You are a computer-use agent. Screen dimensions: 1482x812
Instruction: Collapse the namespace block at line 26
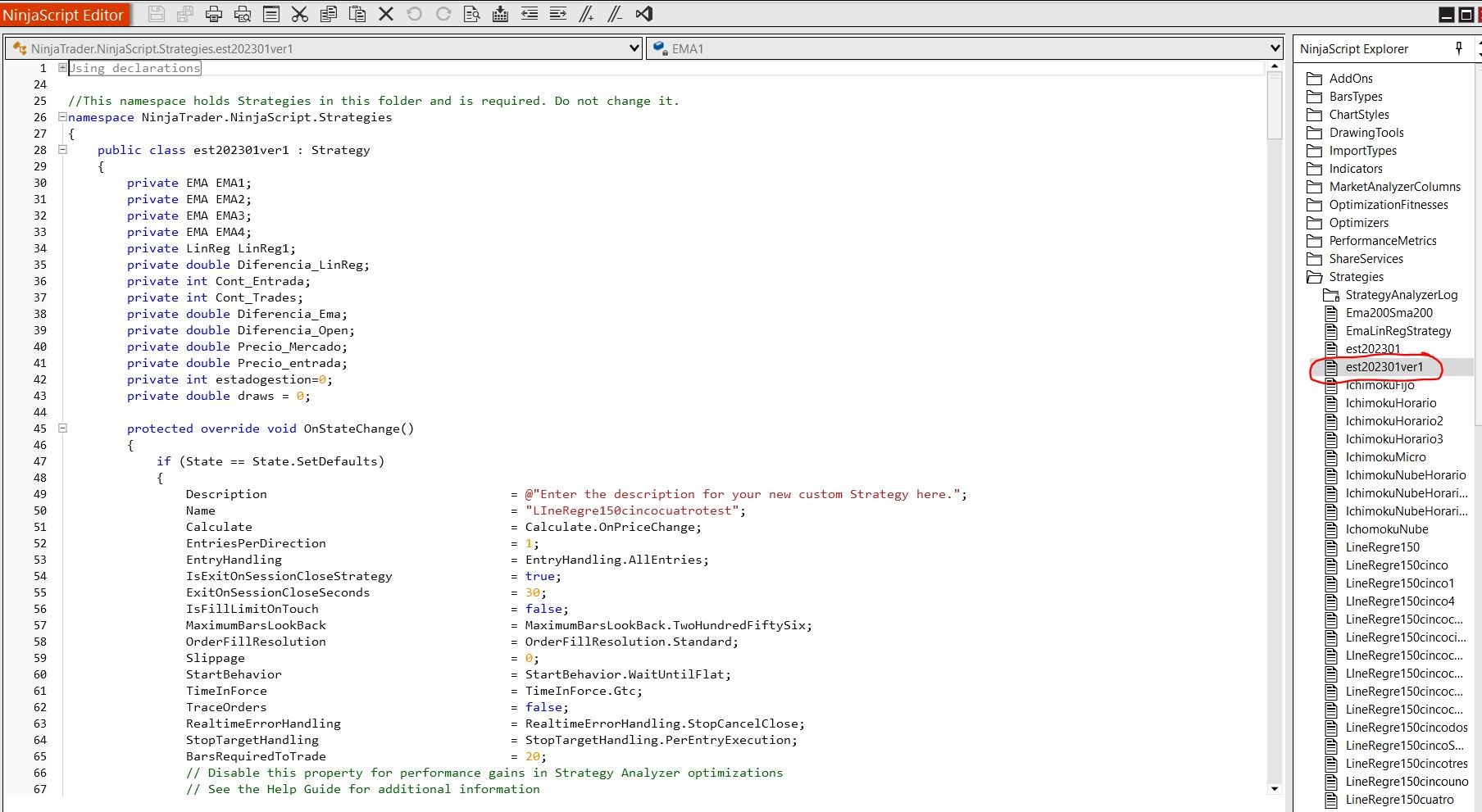[x=62, y=117]
